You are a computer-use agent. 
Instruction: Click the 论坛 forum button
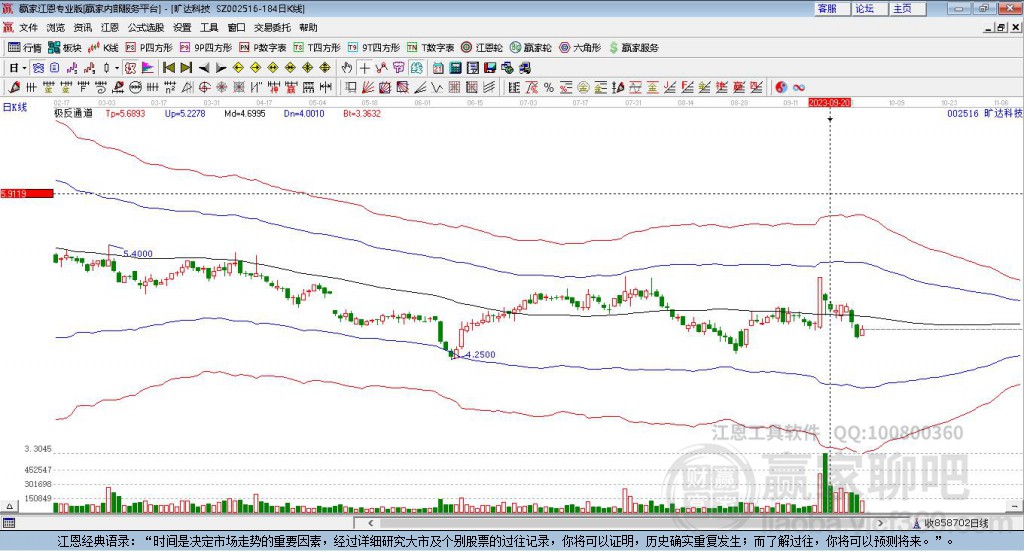click(x=869, y=8)
